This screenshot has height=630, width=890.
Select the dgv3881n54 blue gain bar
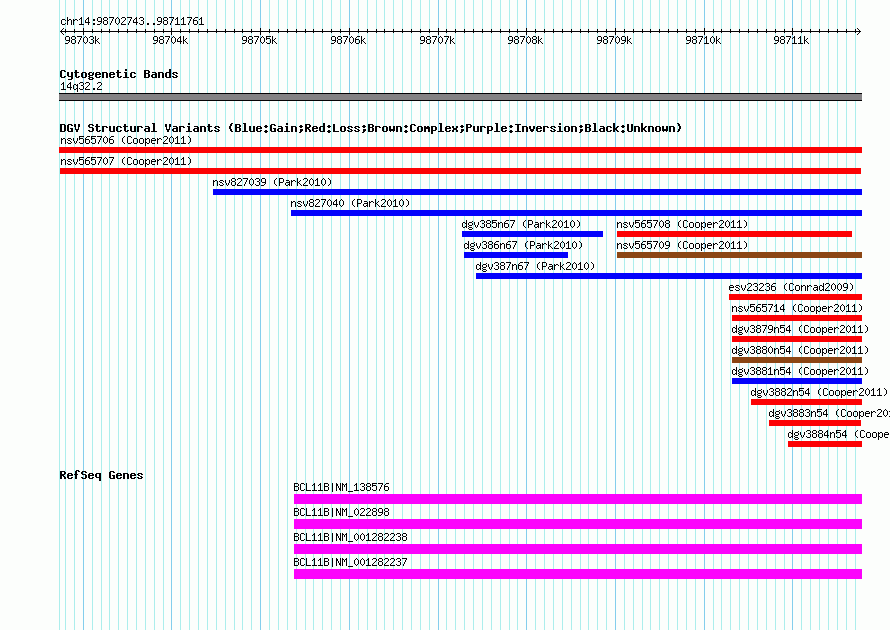(x=797, y=381)
